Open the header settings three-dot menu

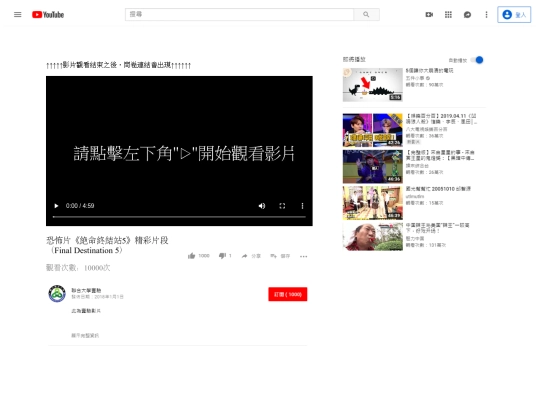click(486, 14)
